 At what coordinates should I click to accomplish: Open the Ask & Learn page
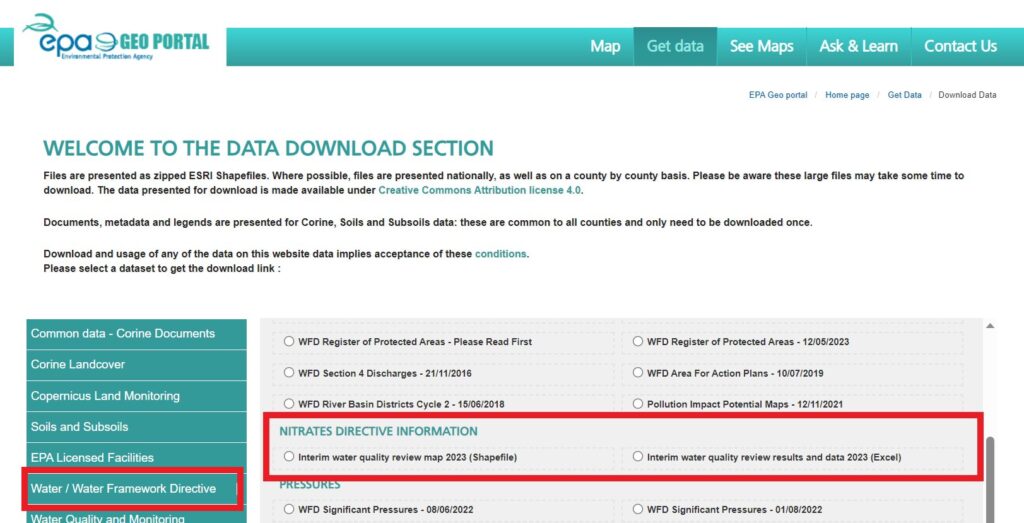tap(858, 46)
